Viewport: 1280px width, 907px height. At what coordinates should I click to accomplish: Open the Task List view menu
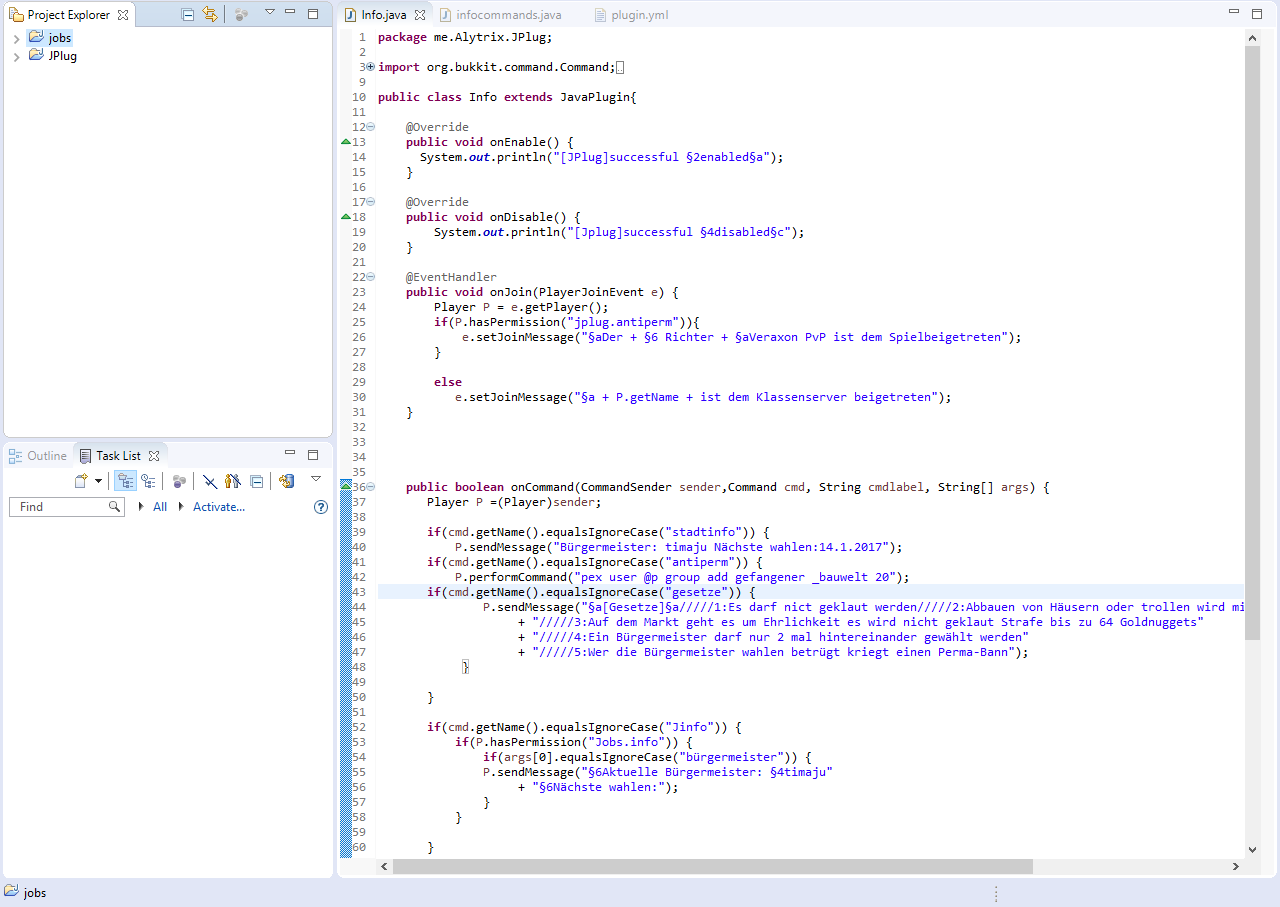tap(316, 478)
